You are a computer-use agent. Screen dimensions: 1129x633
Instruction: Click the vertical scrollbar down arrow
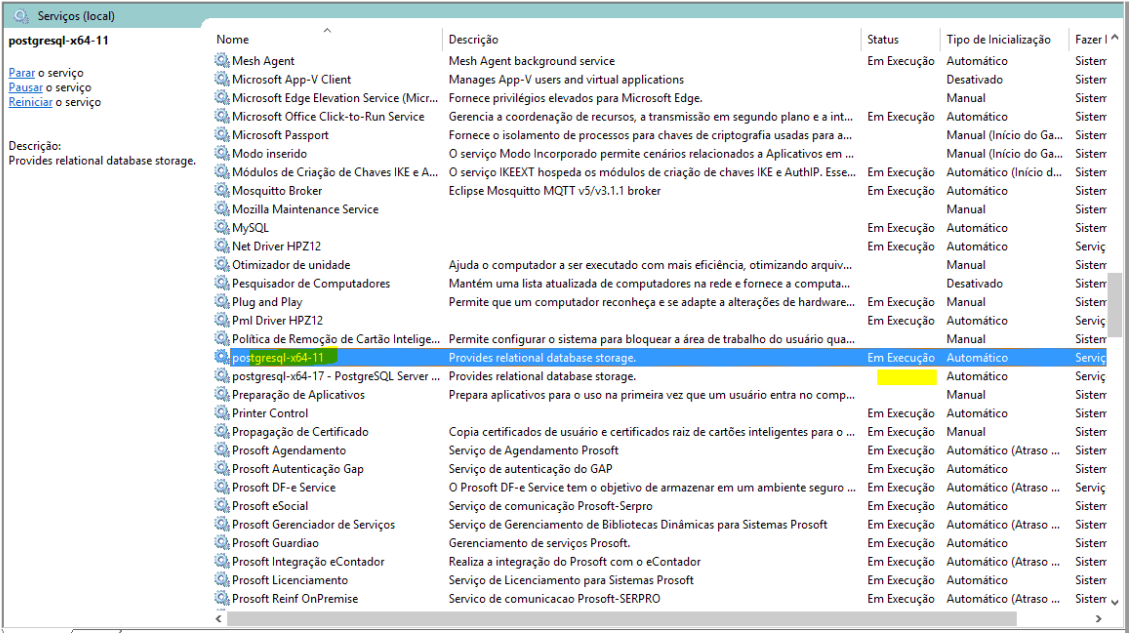pyautogui.click(x=1115, y=602)
